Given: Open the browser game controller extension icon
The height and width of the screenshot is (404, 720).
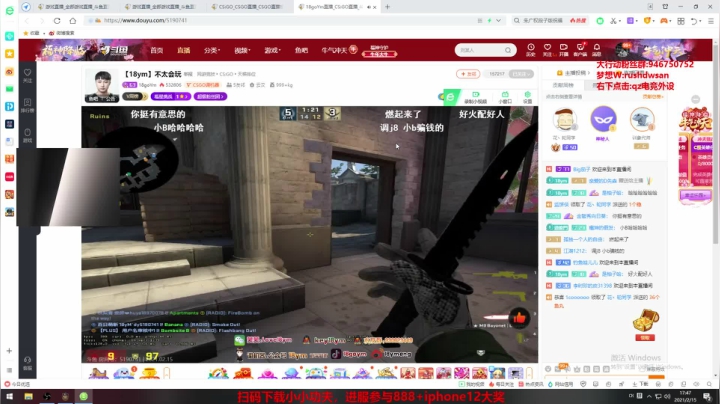Looking at the screenshot, I should coord(664,21).
